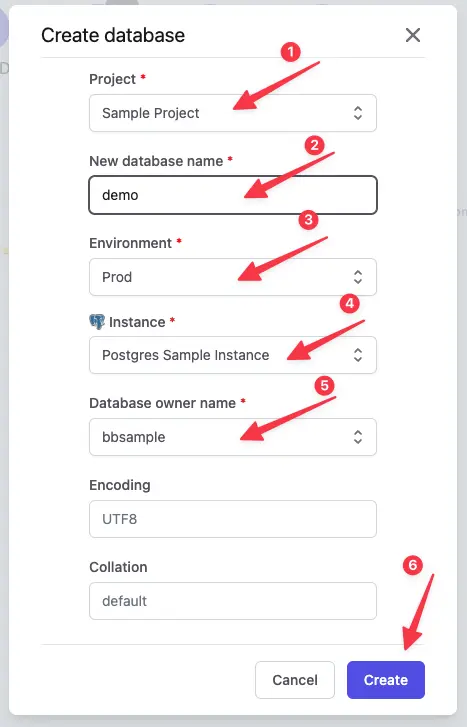Viewport: 467px width, 727px height.
Task: Open the Project dropdown showing Sample Project
Action: click(x=233, y=113)
